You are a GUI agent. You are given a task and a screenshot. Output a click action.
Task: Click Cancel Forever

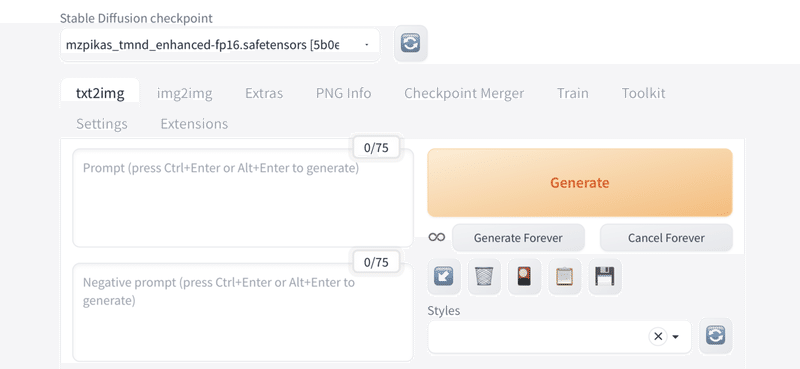[x=666, y=238]
